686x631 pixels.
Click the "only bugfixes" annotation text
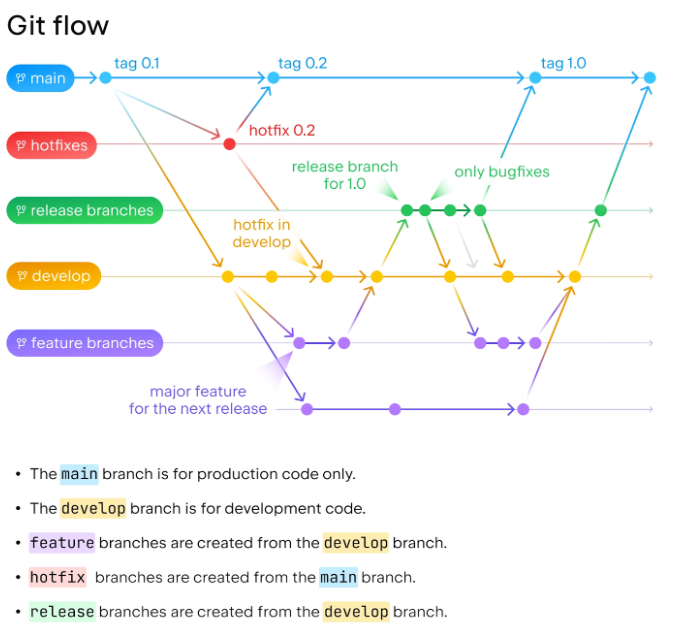pyautogui.click(x=501, y=172)
